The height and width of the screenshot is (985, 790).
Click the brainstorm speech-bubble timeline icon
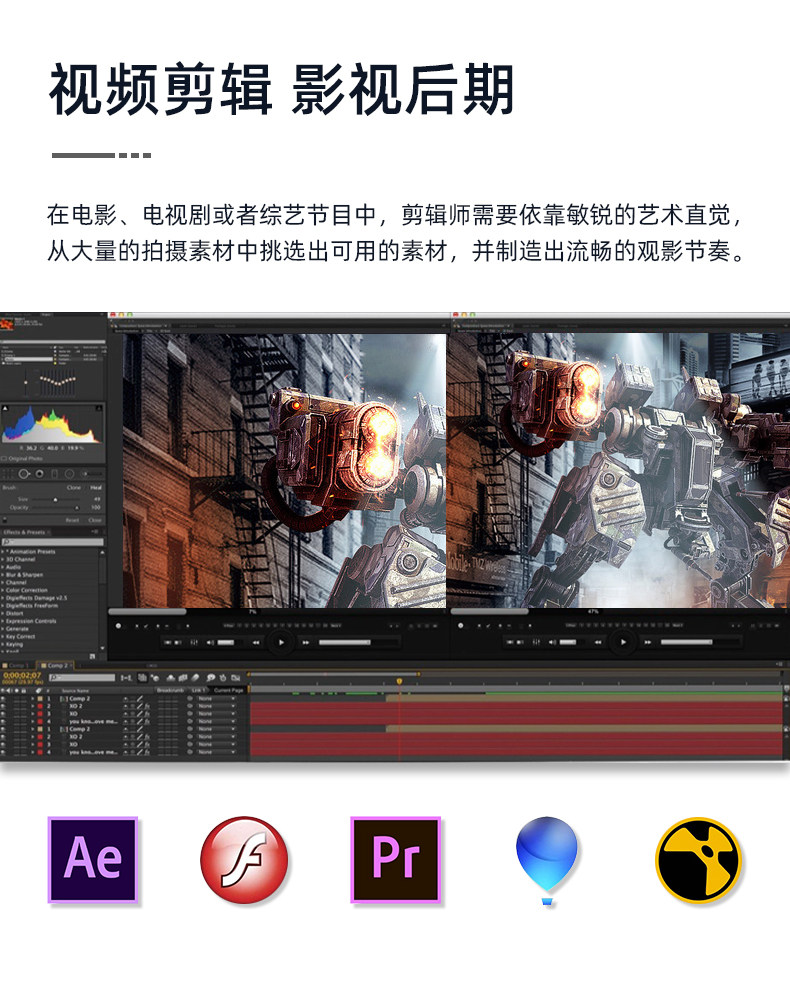tap(210, 678)
